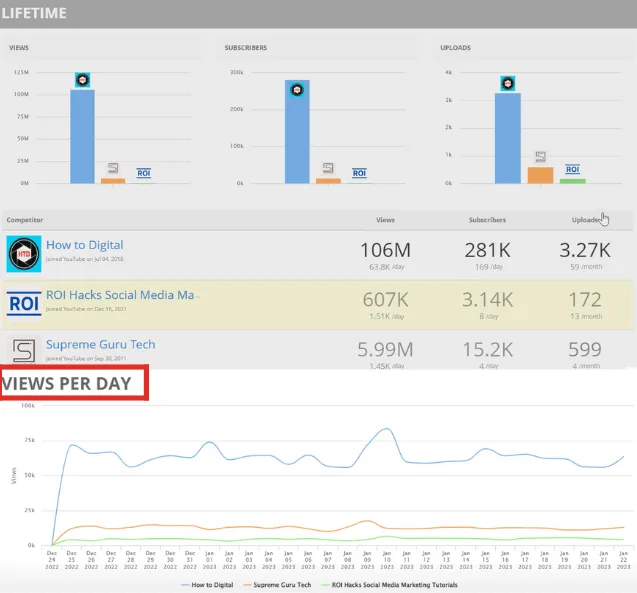Screen dimensions: 637x593
Task: Click the ROI Hacks logo in competitor table
Action: coord(24,303)
